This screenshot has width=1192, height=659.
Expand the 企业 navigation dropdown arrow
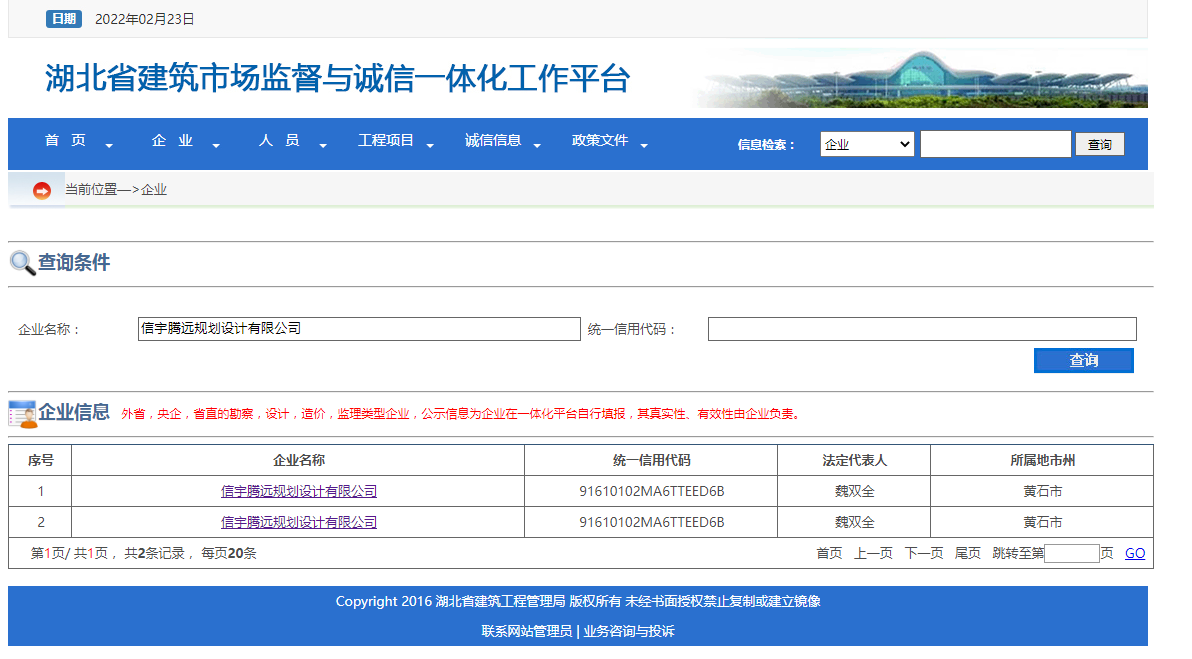point(216,146)
